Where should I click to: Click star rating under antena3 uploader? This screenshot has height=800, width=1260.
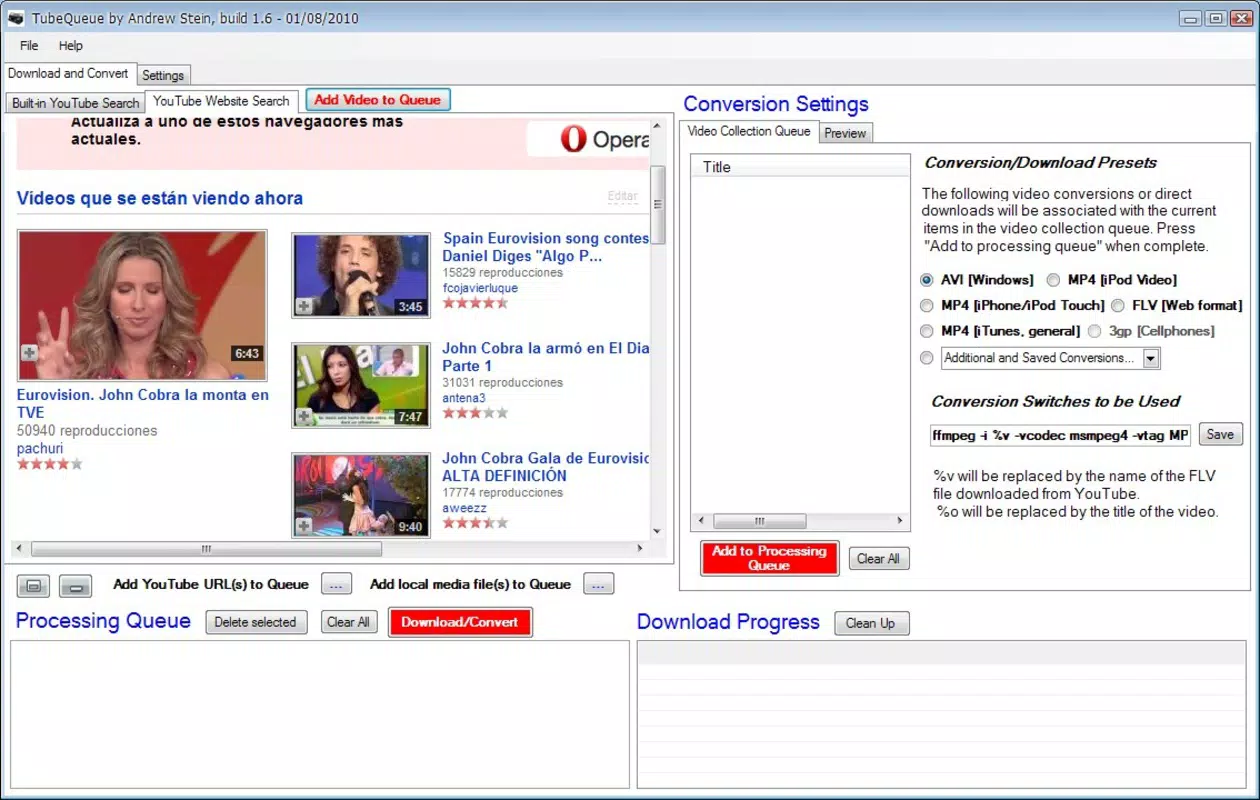pos(476,412)
